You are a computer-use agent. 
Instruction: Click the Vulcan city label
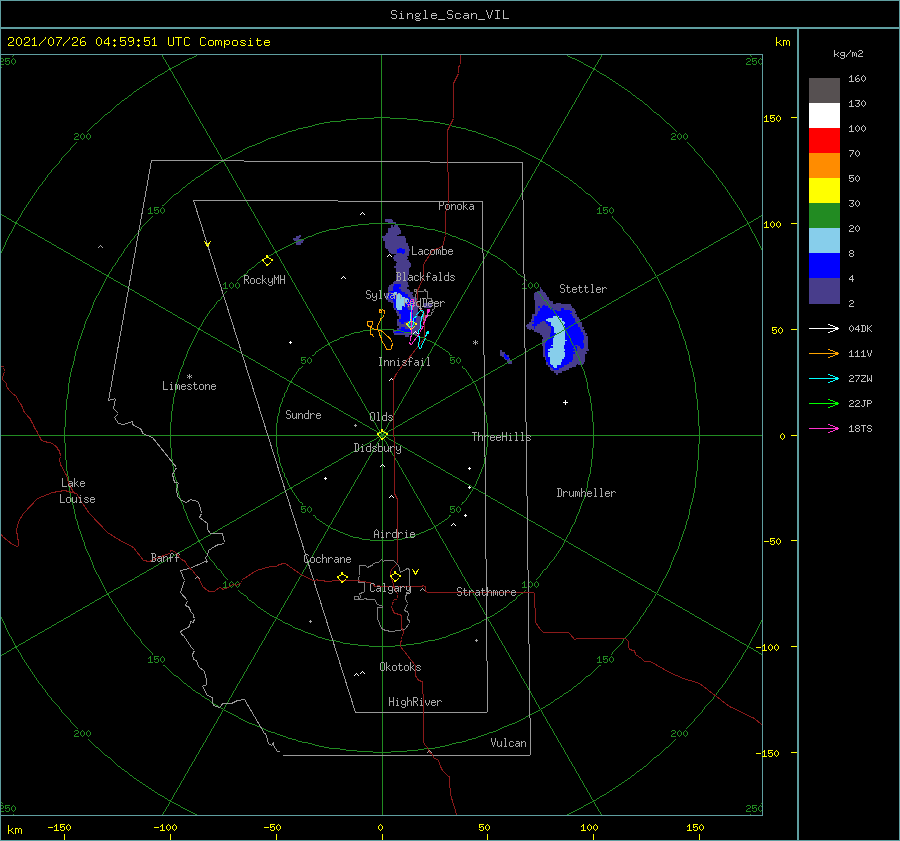(508, 743)
